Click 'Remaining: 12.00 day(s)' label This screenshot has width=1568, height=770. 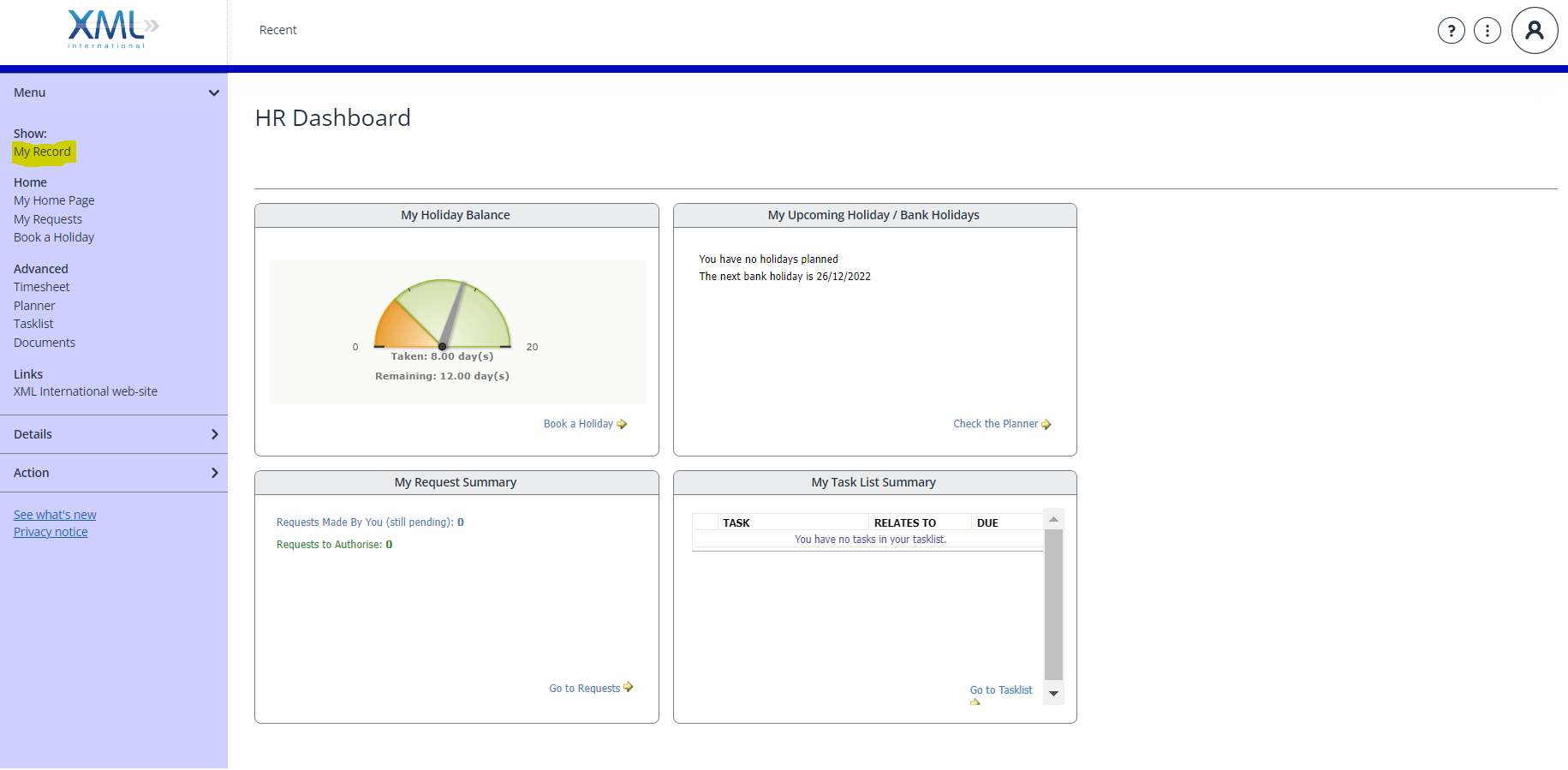(442, 376)
